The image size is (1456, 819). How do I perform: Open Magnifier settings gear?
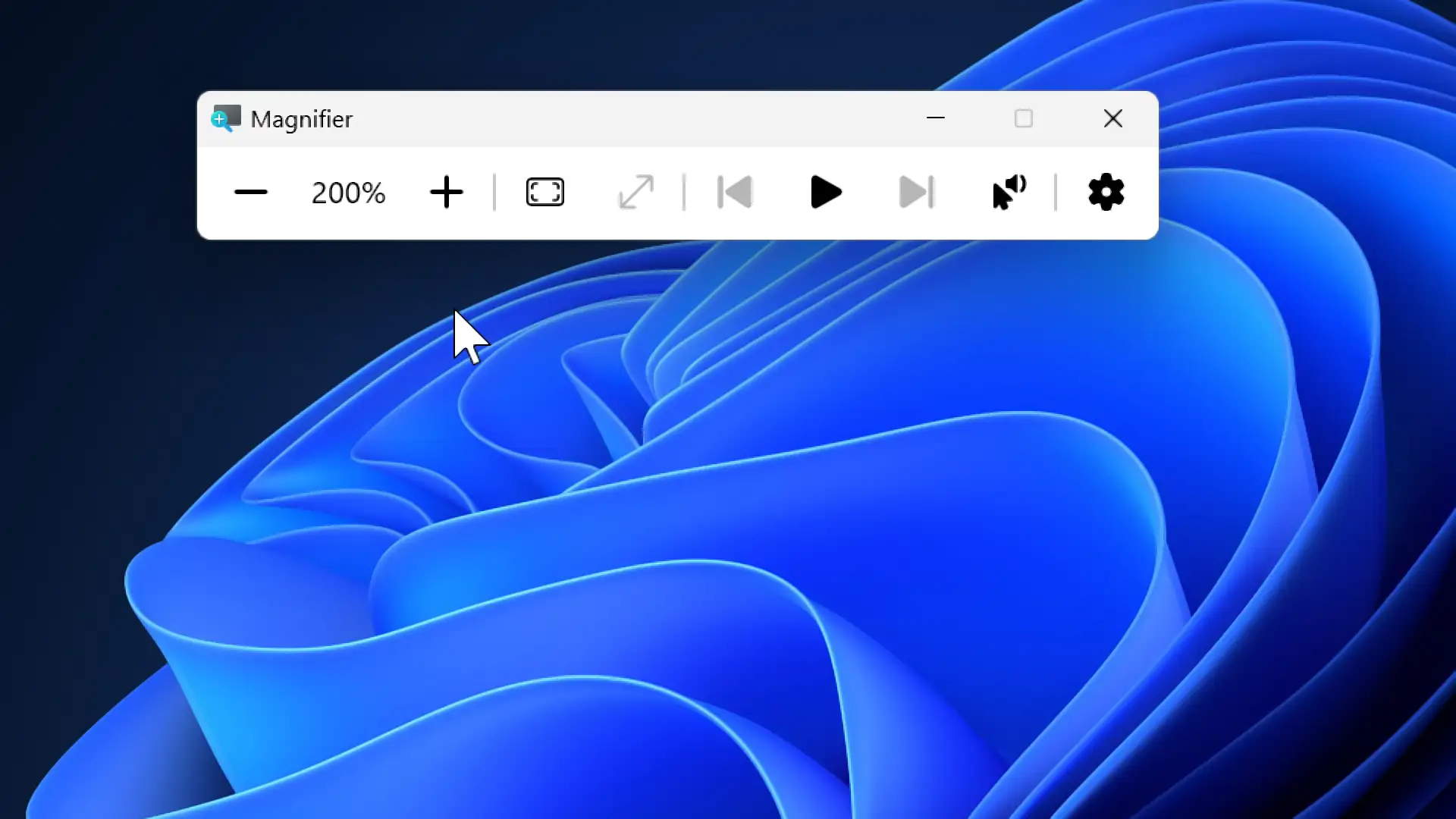click(x=1106, y=193)
